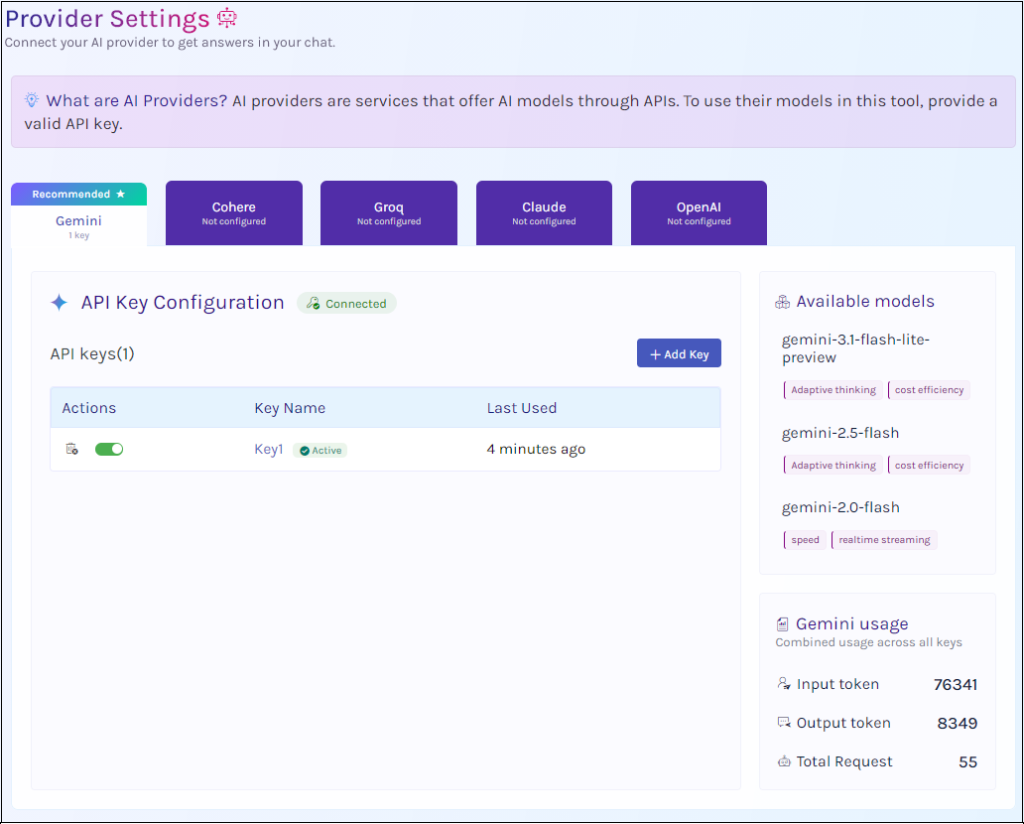Click the Output token value 8349
The image size is (1024, 824).
pos(957,723)
